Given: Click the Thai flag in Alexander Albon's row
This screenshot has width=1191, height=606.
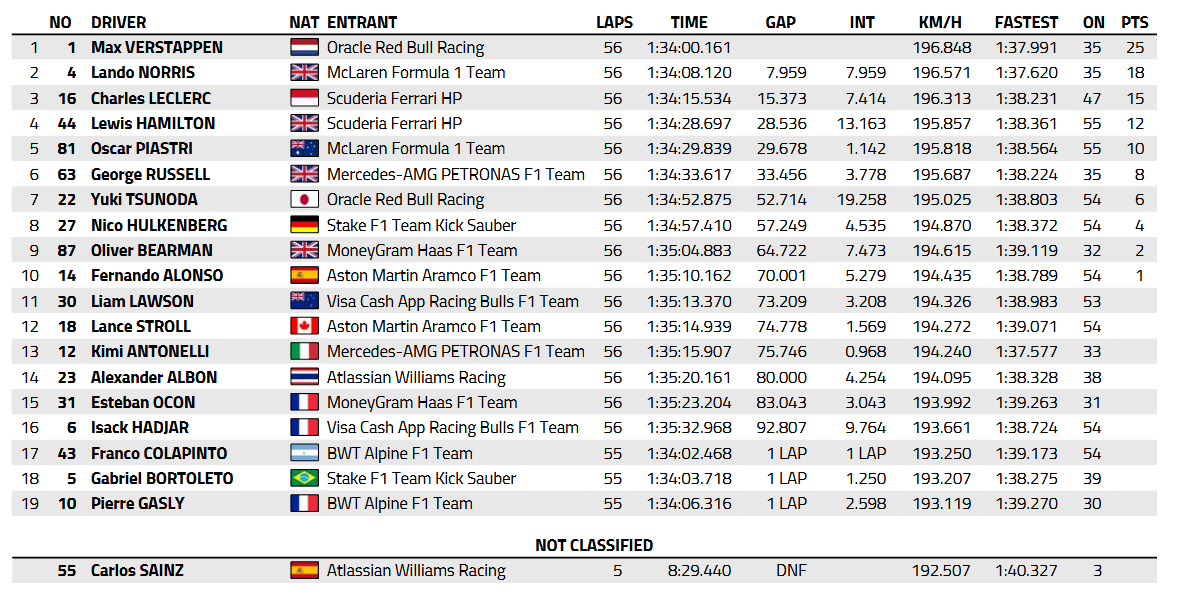Looking at the screenshot, I should coord(304,377).
